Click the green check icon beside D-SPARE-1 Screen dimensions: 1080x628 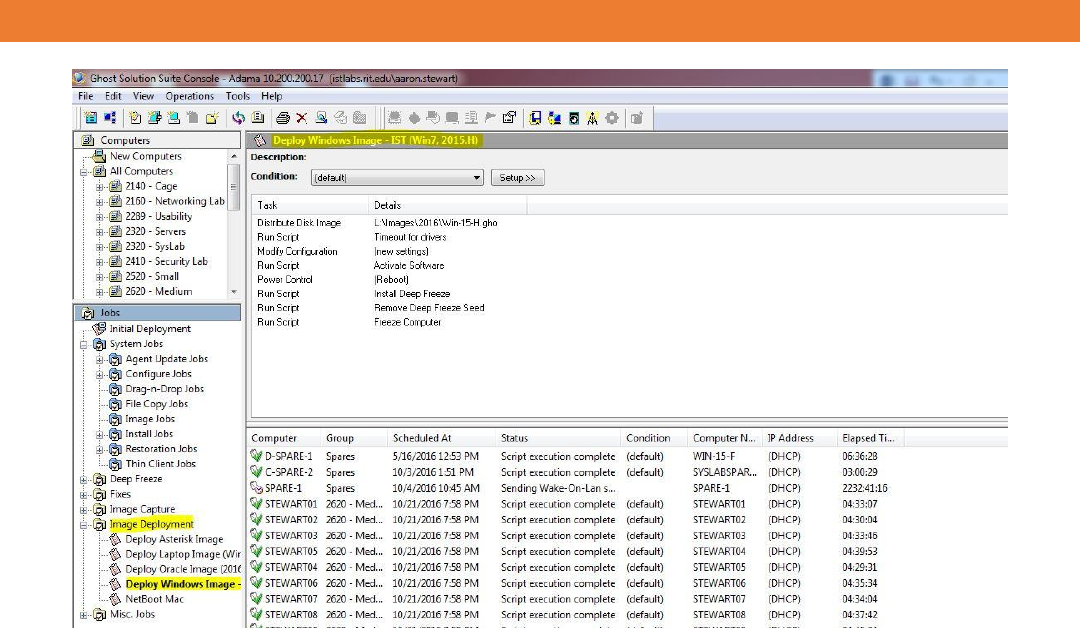coord(256,456)
